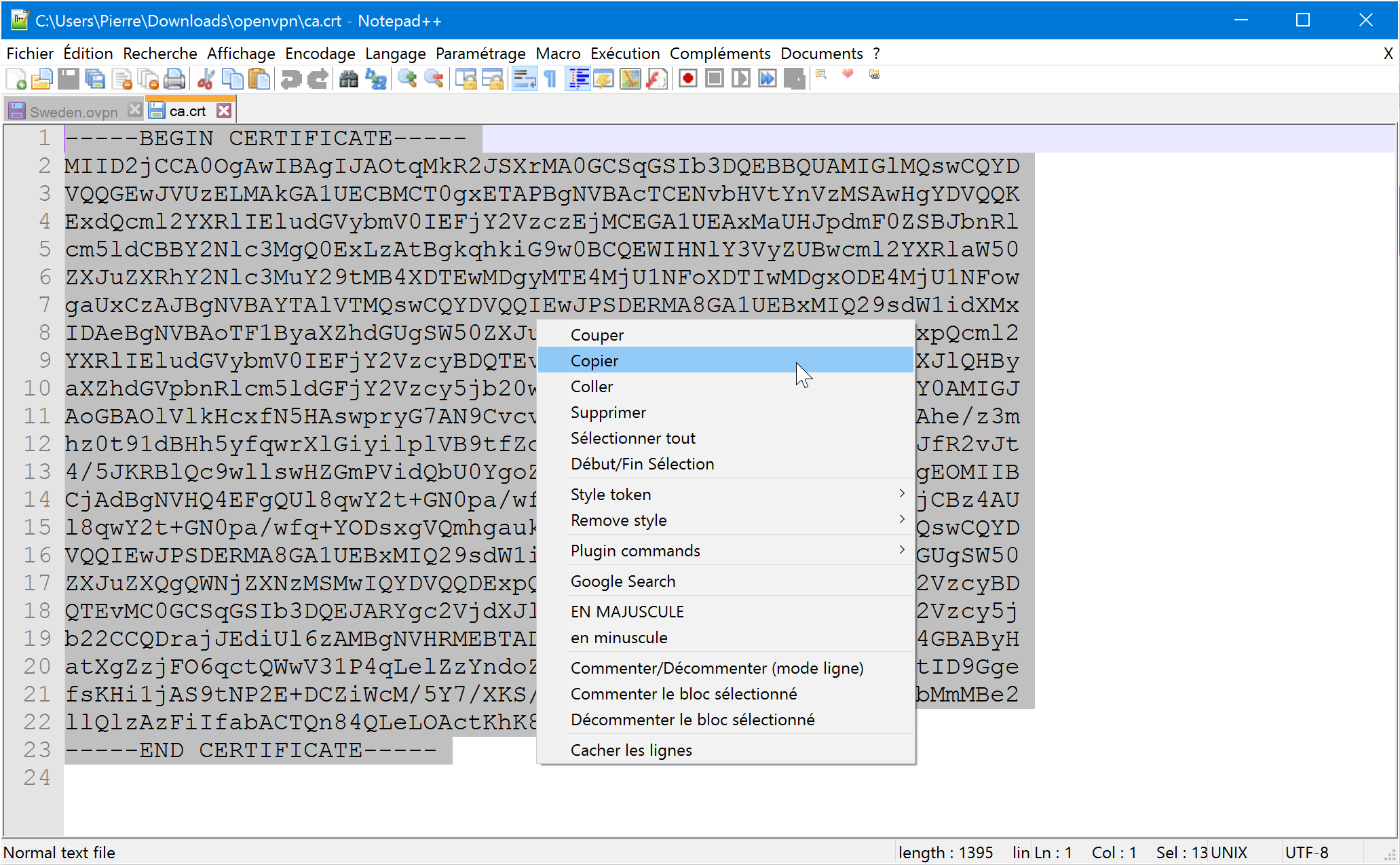
Task: Click the Zoom in magnifier icon
Action: pyautogui.click(x=407, y=79)
